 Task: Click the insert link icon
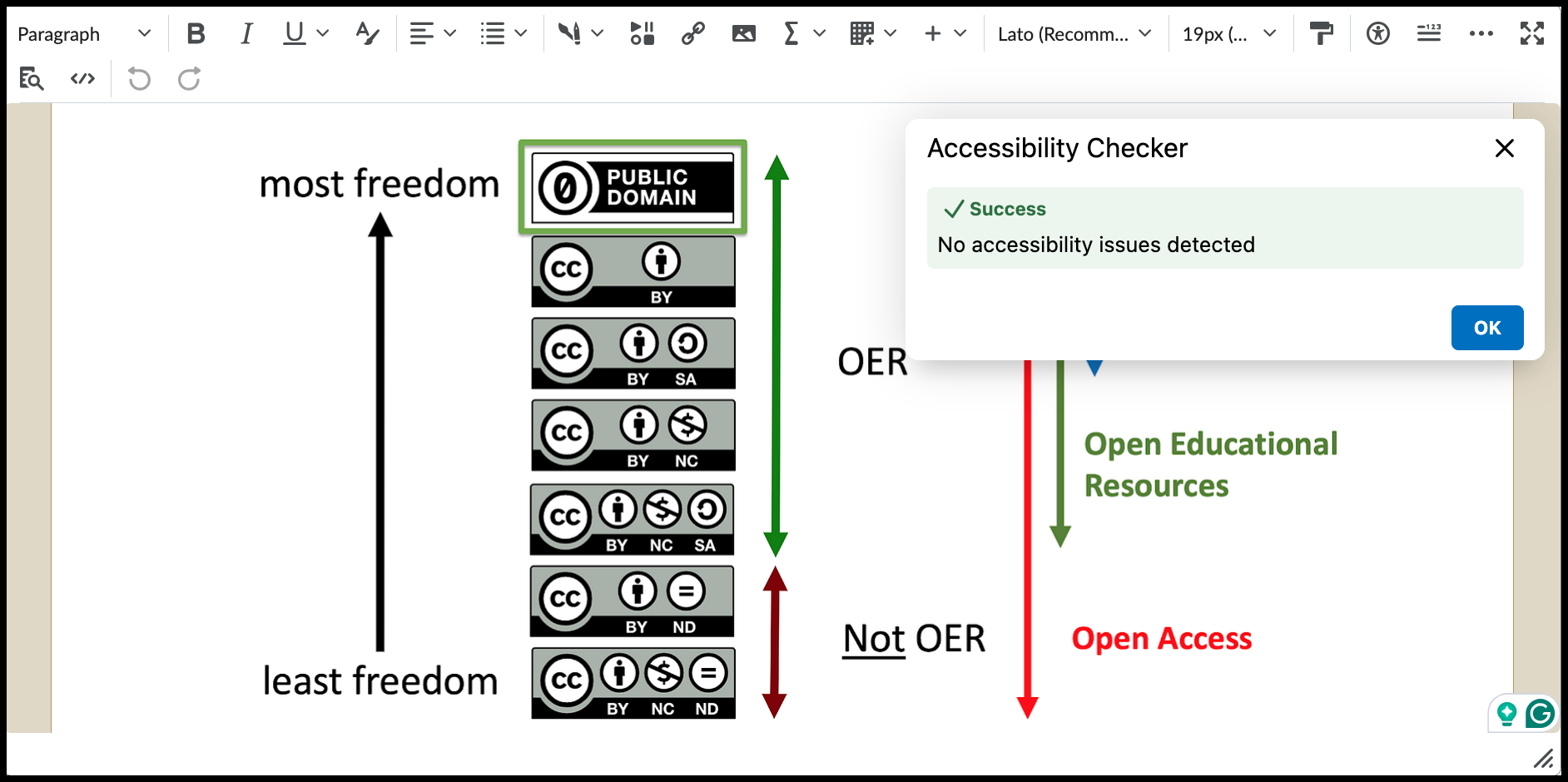[692, 34]
